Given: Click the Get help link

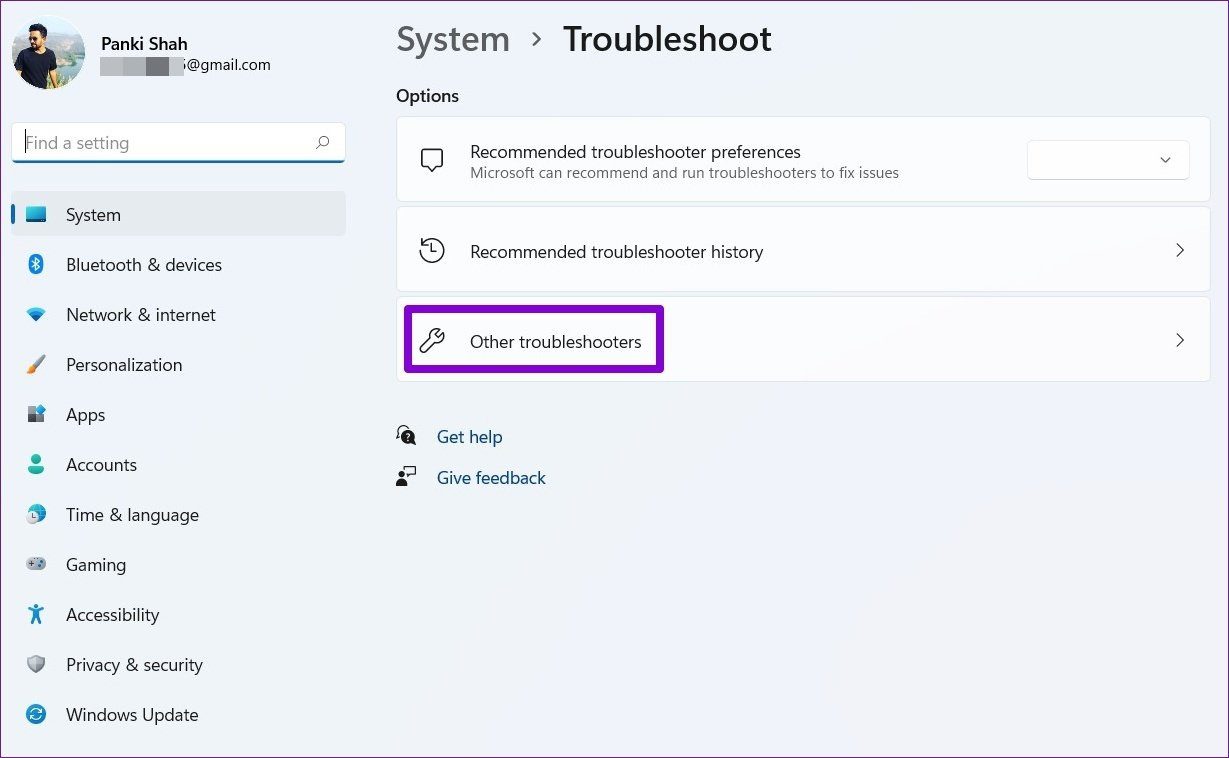Looking at the screenshot, I should click(x=469, y=437).
